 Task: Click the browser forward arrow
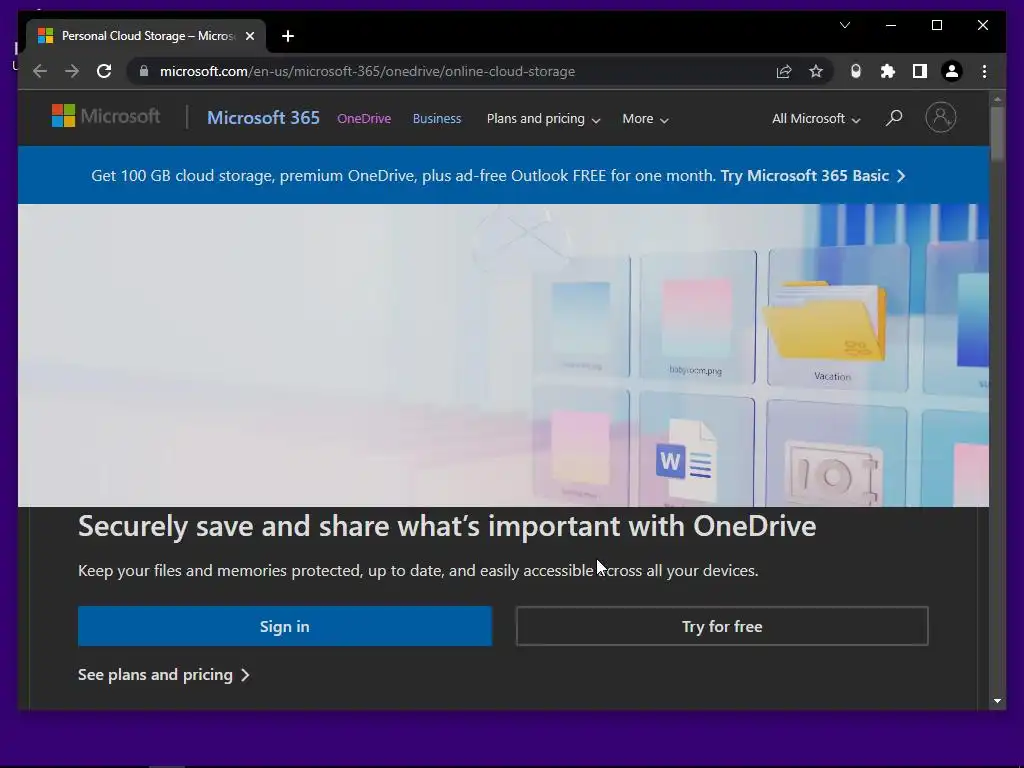coord(72,71)
